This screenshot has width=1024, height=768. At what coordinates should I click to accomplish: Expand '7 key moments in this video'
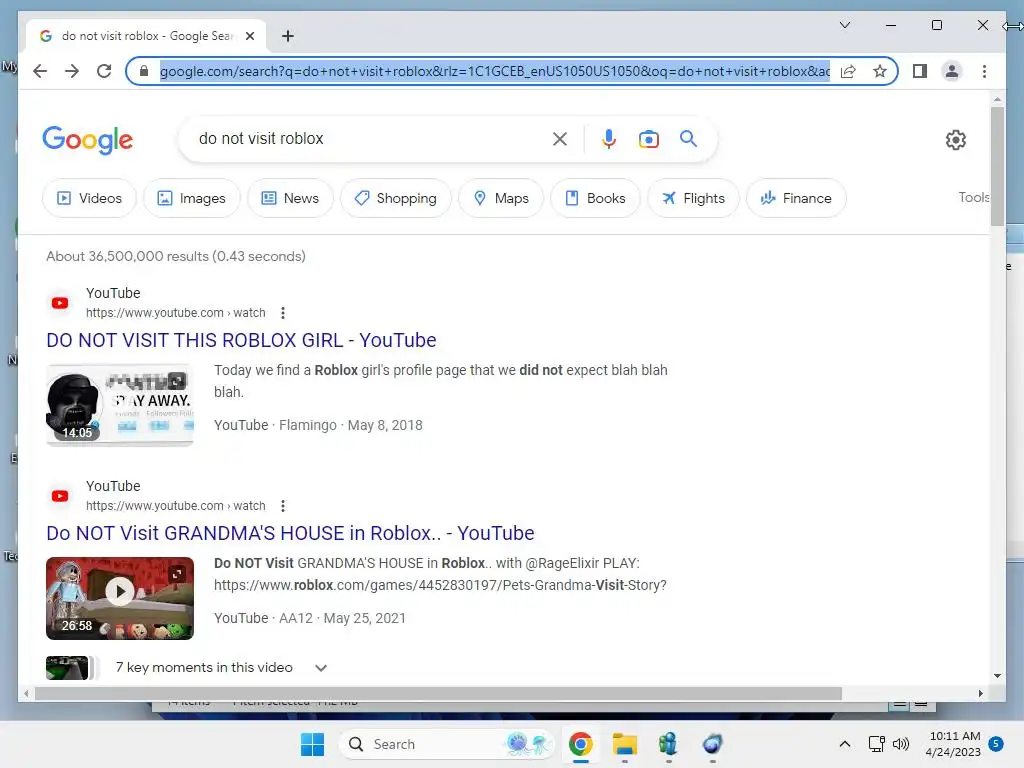click(x=321, y=667)
